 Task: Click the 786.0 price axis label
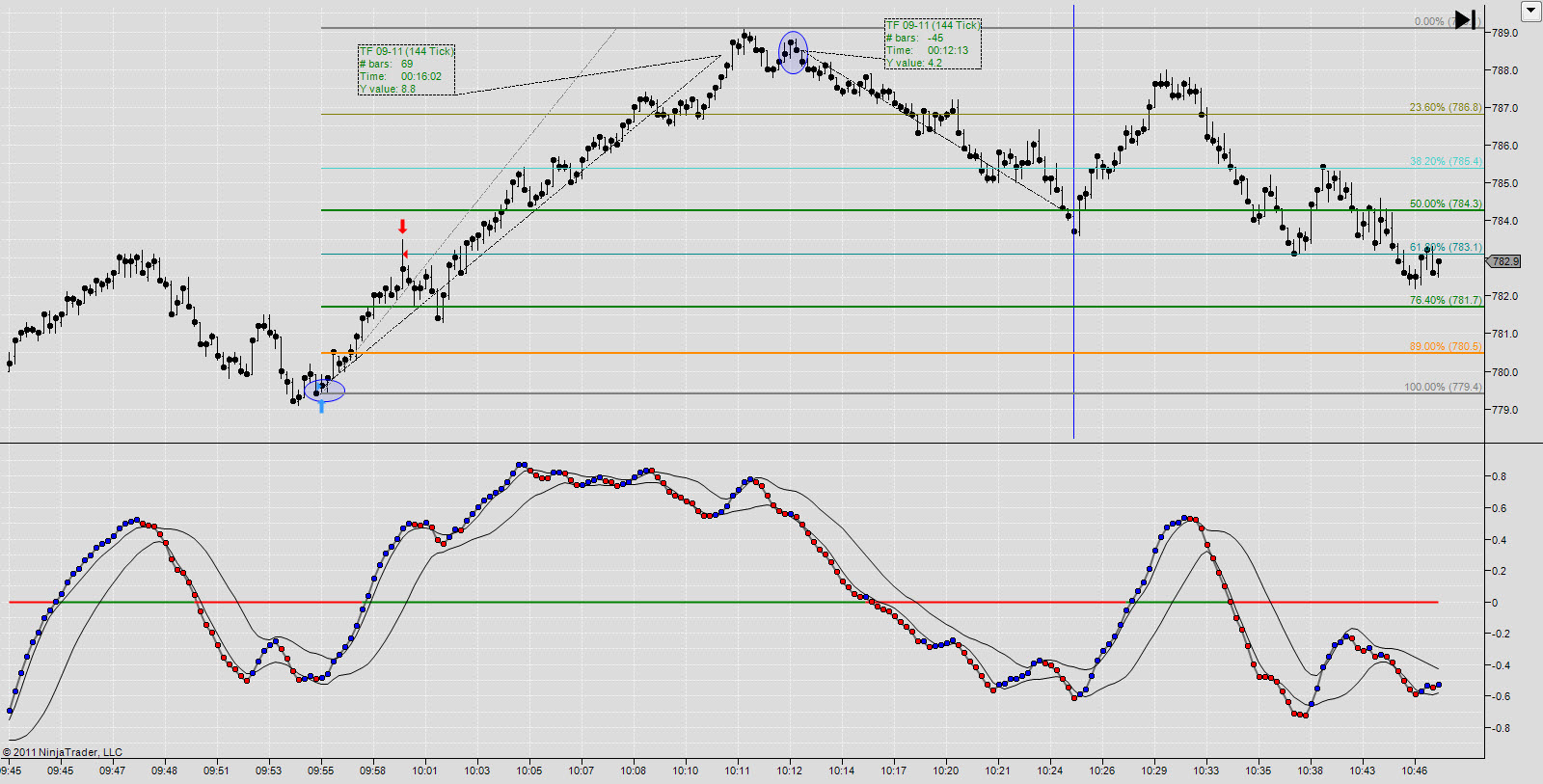(1504, 146)
